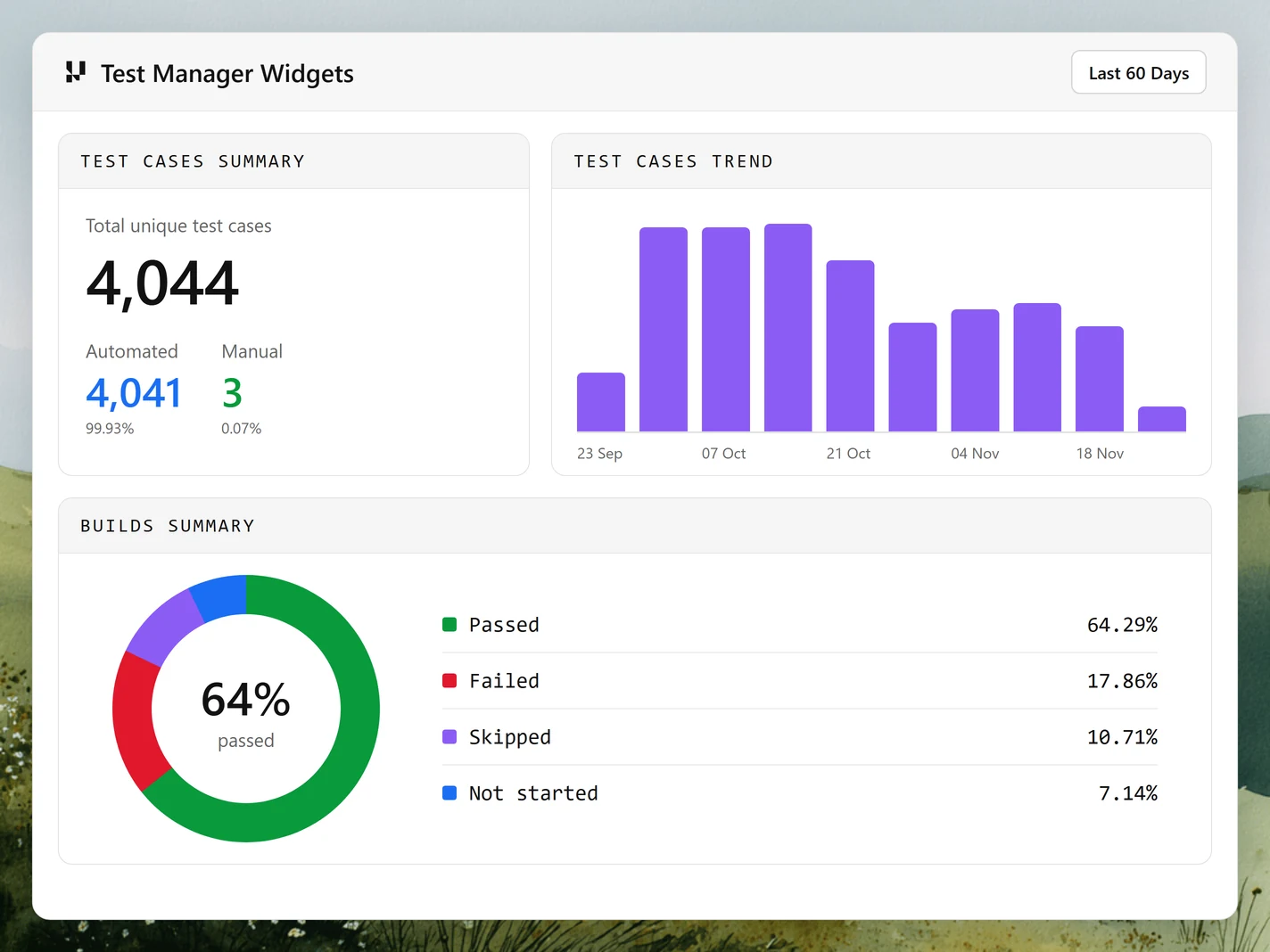1270x952 pixels.
Task: Select the 21 Oct trend bar
Action: 850,346
